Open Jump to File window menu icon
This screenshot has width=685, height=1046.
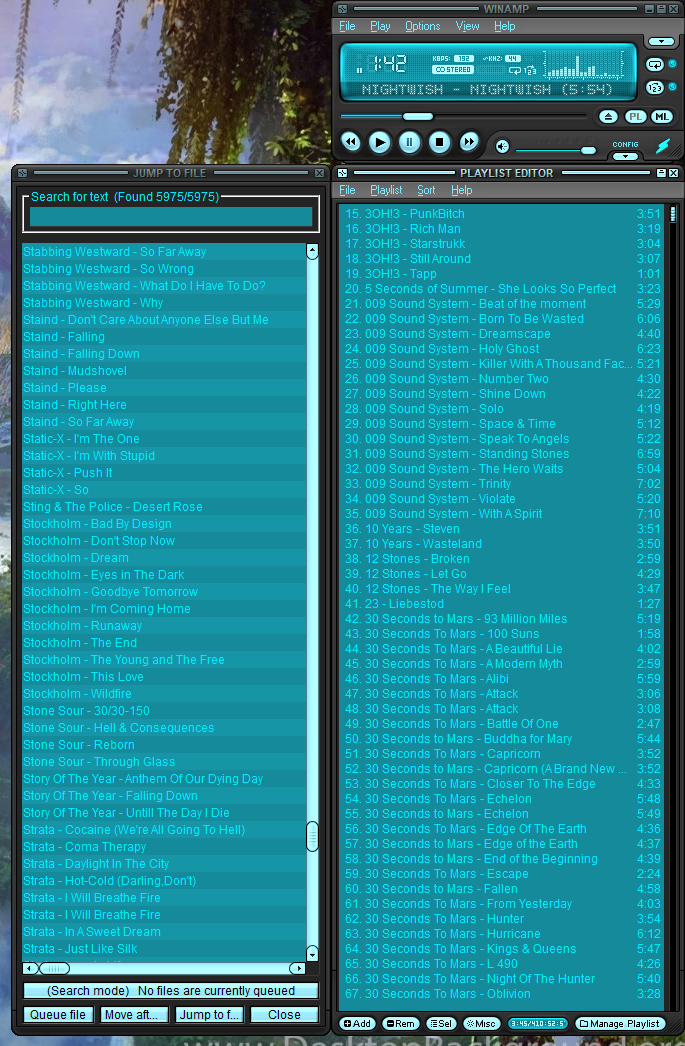[22, 173]
